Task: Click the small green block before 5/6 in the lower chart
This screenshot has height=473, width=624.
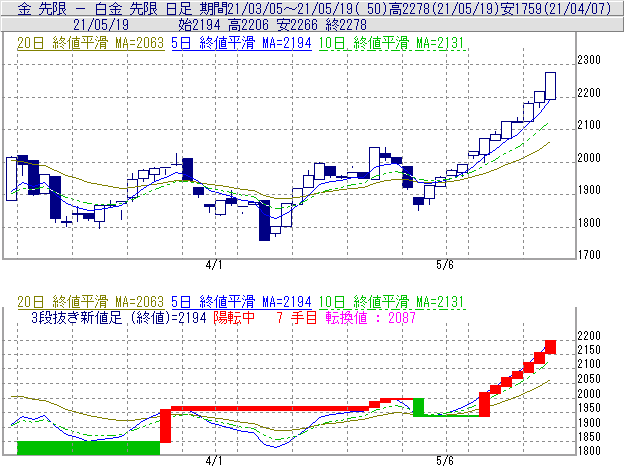Action: click(419, 407)
